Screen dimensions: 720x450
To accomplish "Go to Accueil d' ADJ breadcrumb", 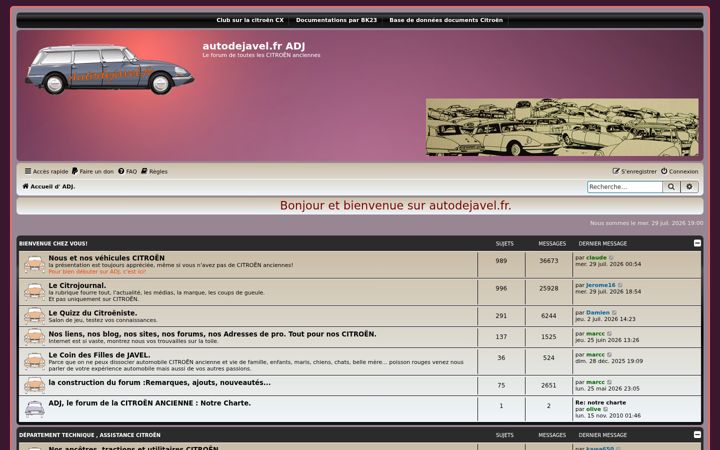I will tap(49, 186).
